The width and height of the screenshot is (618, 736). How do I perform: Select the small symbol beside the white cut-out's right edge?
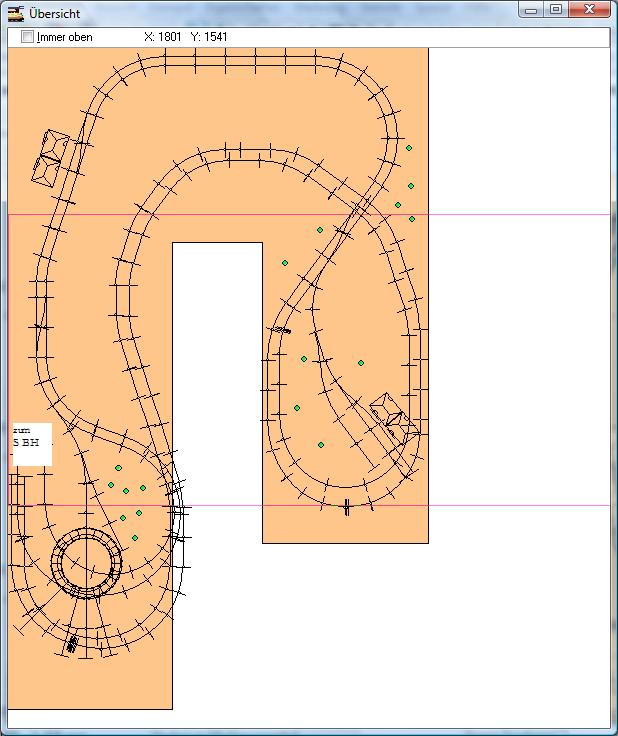(282, 330)
